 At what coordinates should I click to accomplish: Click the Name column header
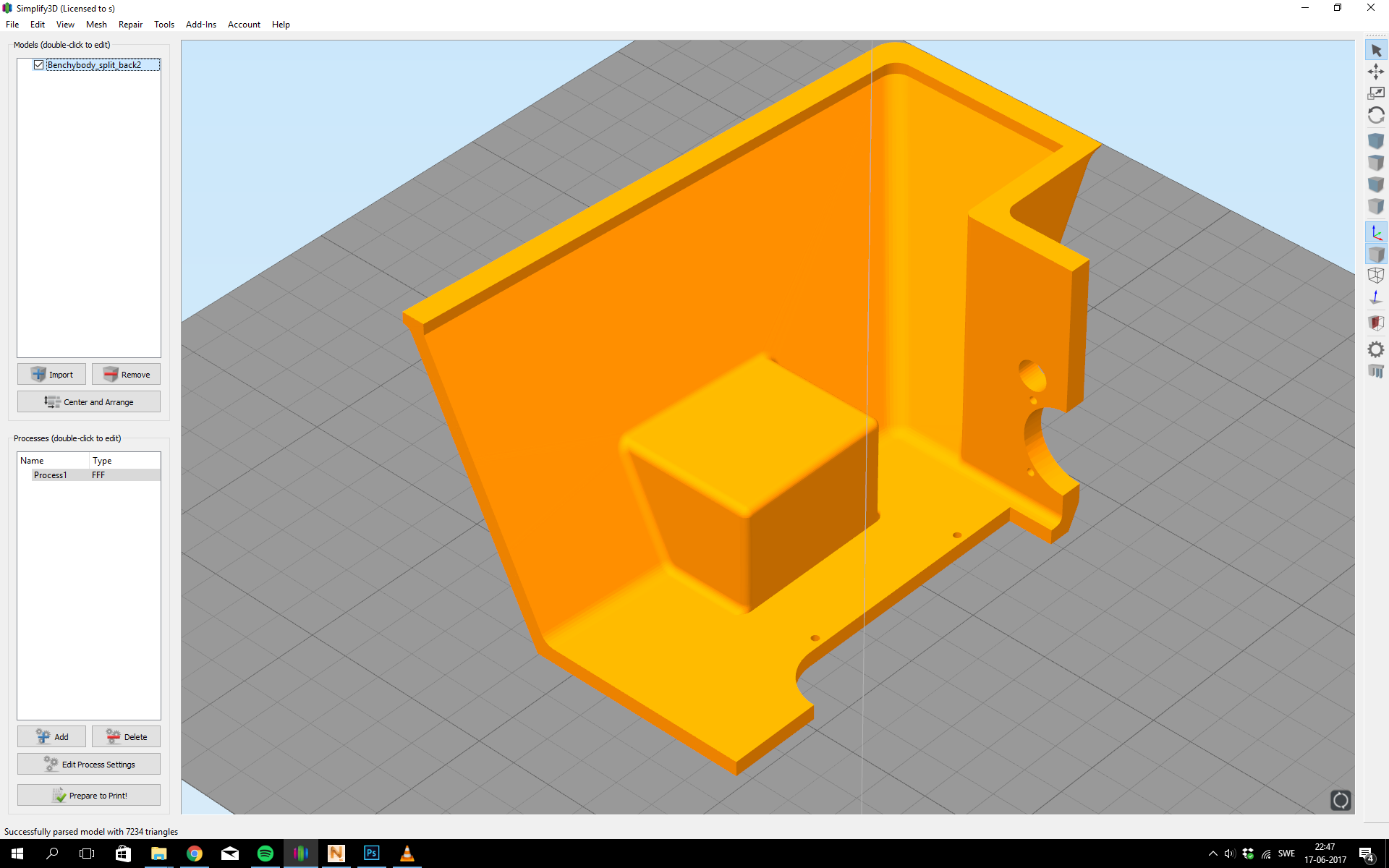[54, 461]
